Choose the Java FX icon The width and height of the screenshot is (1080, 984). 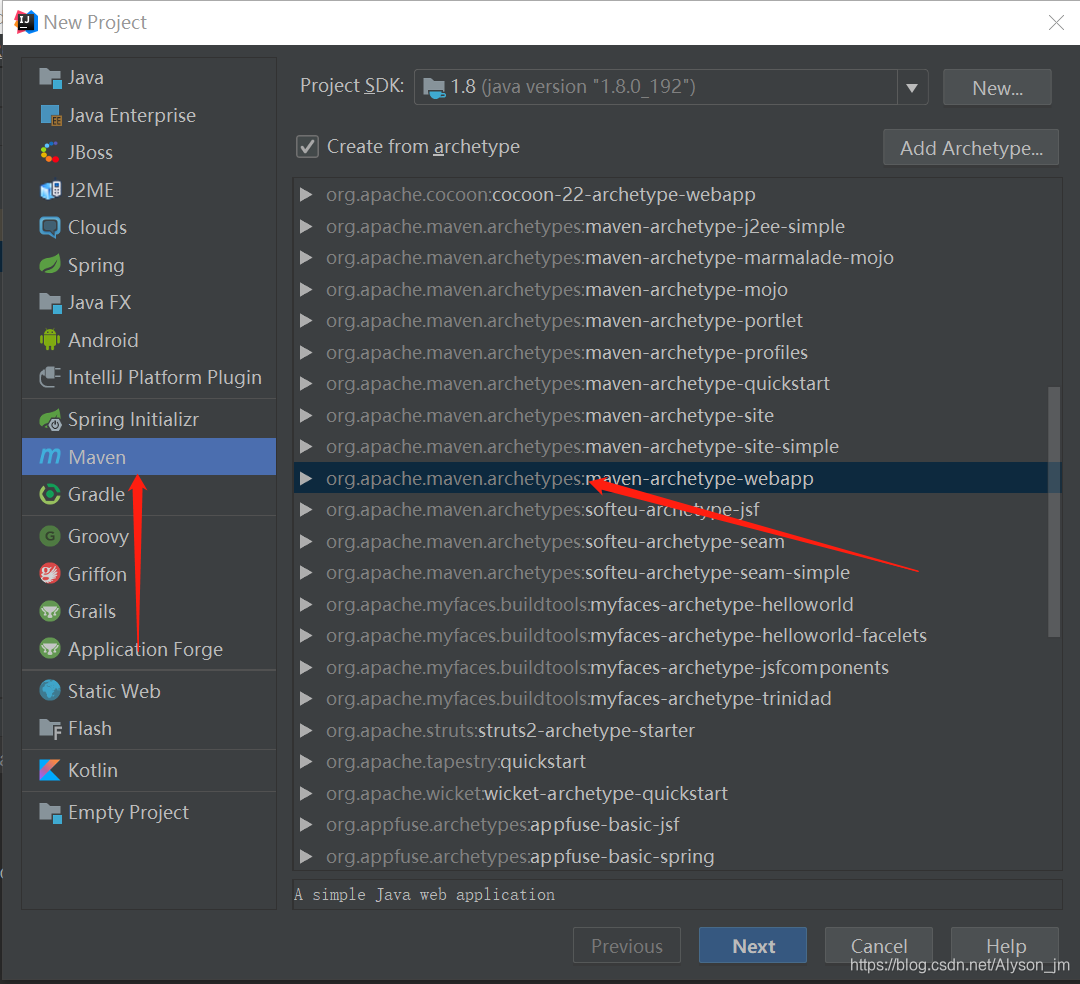tap(50, 302)
